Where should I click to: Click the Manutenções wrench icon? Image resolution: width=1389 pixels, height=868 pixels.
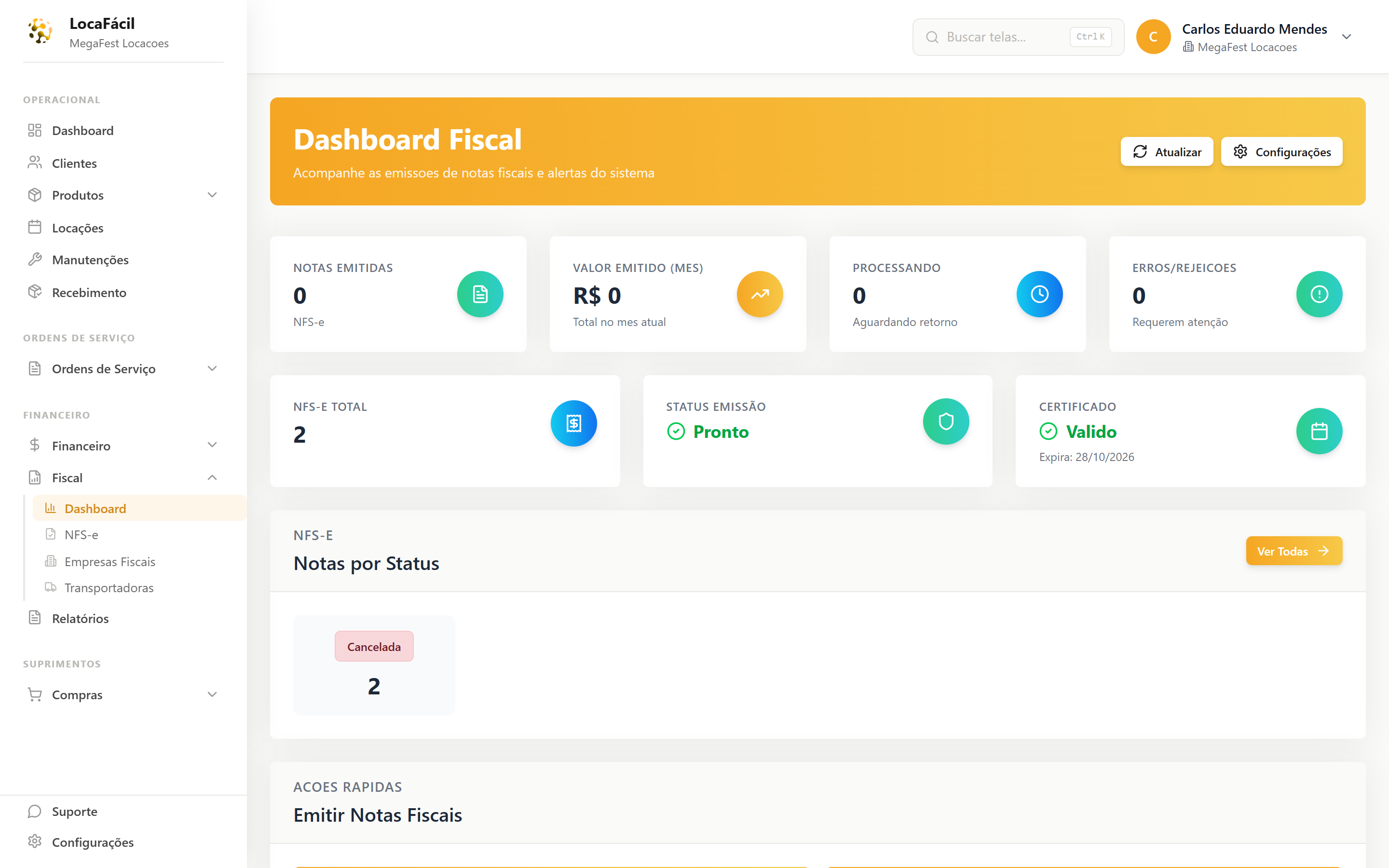click(x=34, y=259)
